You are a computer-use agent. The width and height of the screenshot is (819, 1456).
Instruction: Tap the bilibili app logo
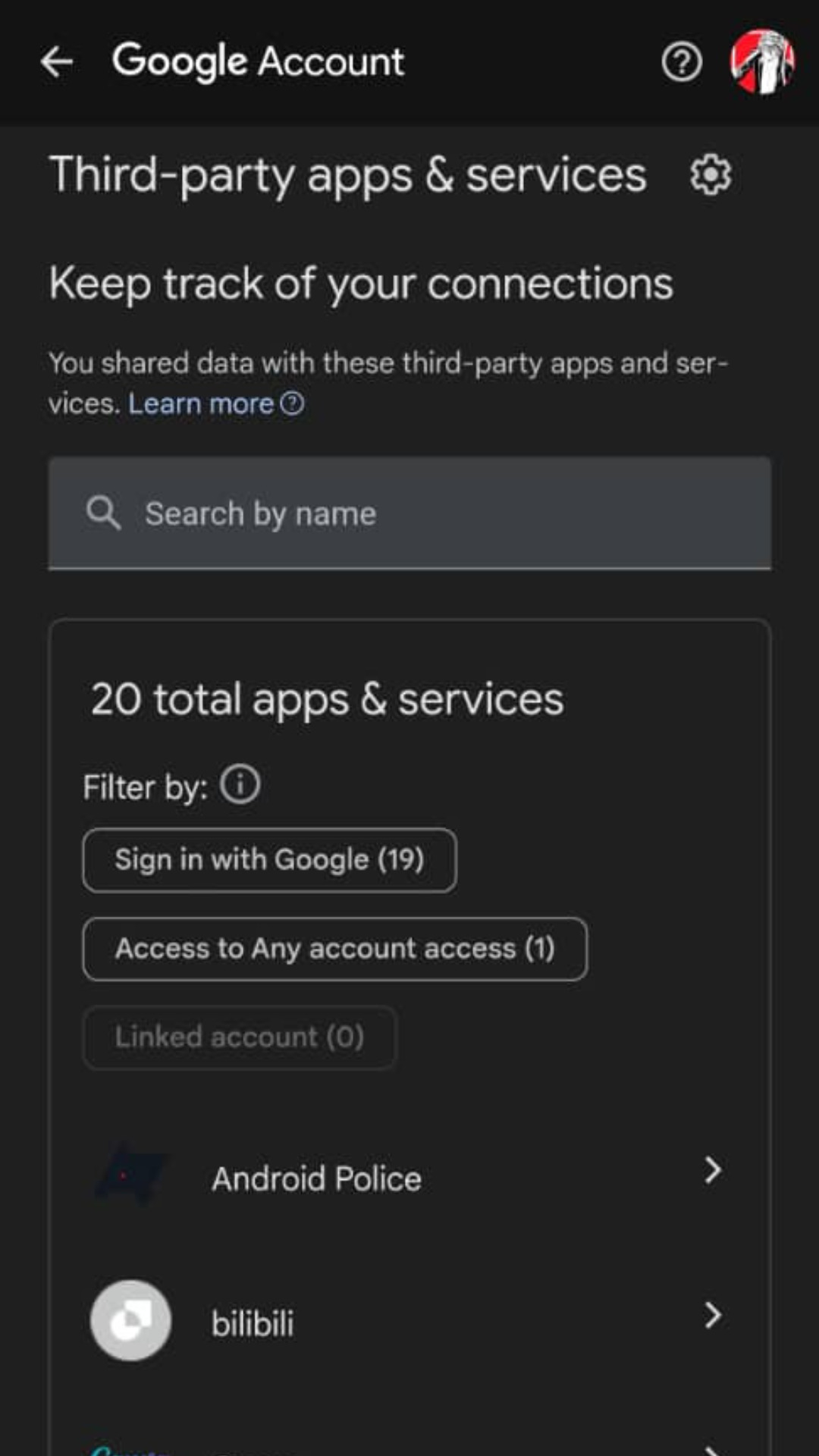[x=130, y=1320]
